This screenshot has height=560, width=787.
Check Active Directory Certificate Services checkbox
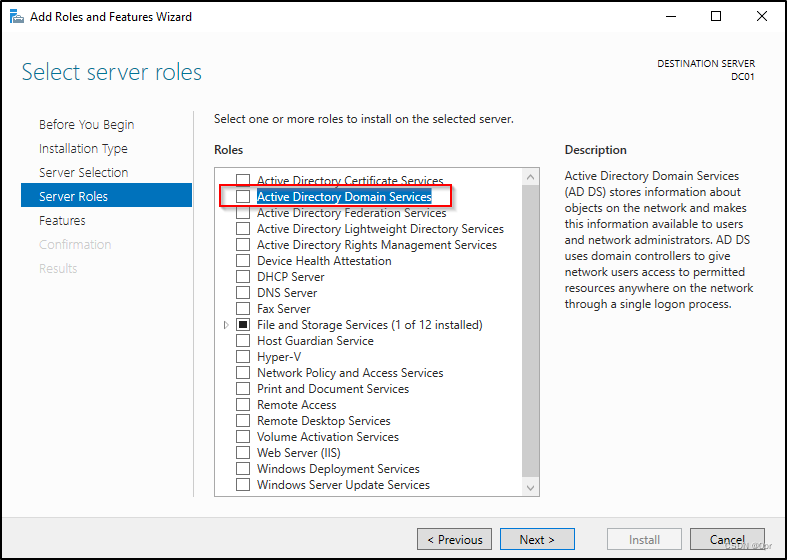tap(243, 181)
